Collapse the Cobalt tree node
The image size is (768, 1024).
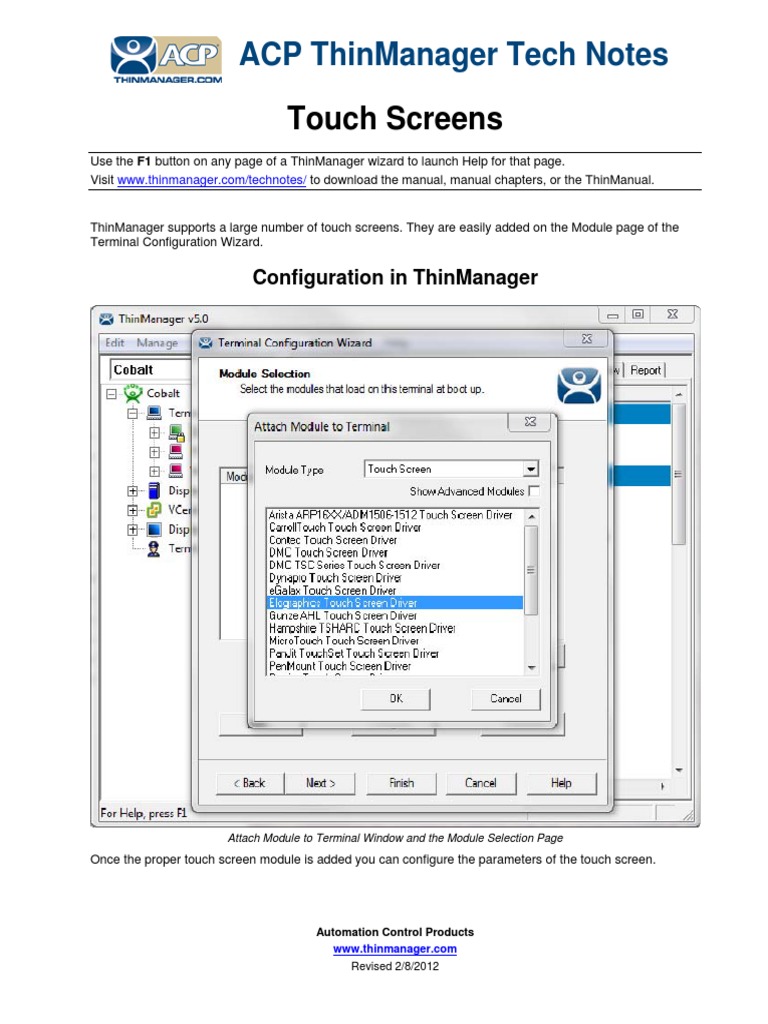pos(111,394)
